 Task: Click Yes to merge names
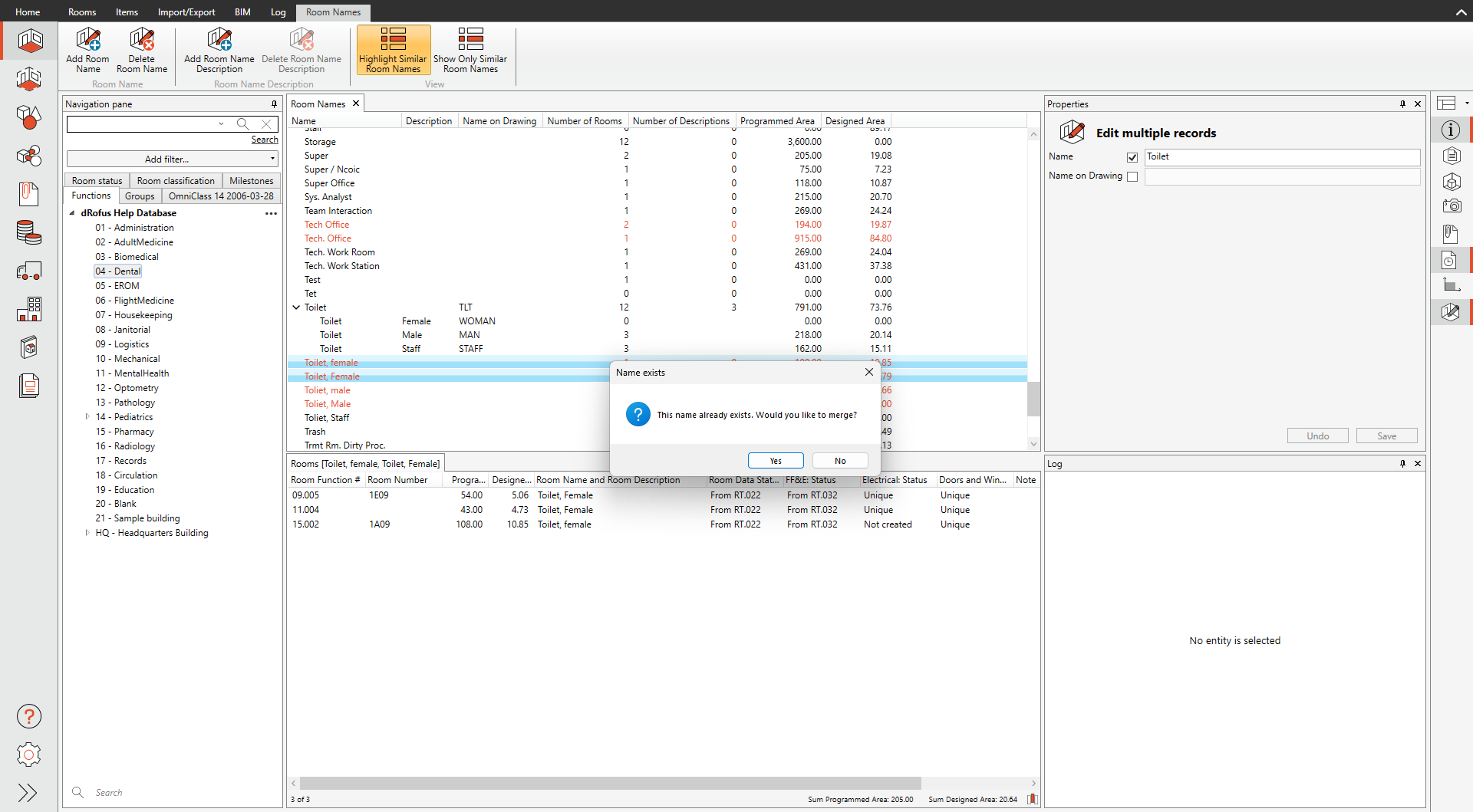[x=776, y=461]
